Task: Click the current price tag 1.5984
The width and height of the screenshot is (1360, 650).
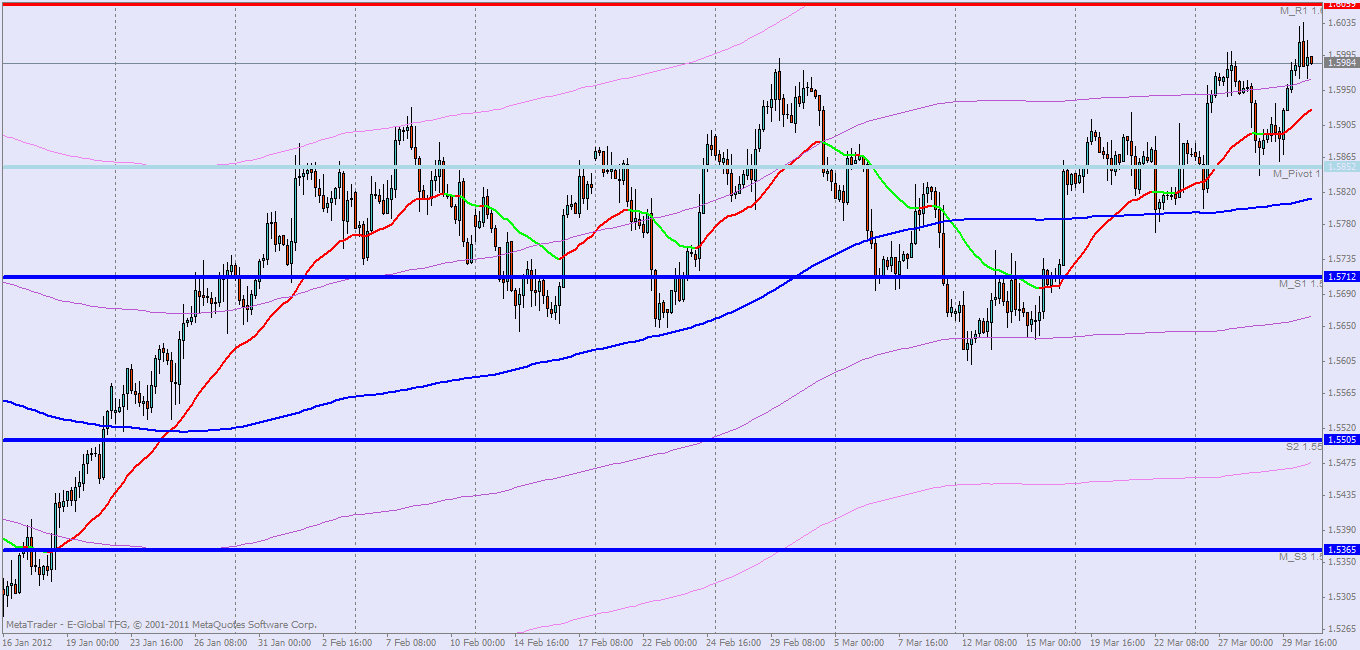Action: click(x=1340, y=62)
